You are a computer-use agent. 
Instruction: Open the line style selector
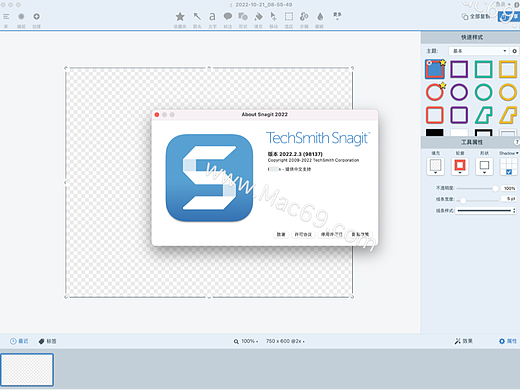(x=486, y=211)
